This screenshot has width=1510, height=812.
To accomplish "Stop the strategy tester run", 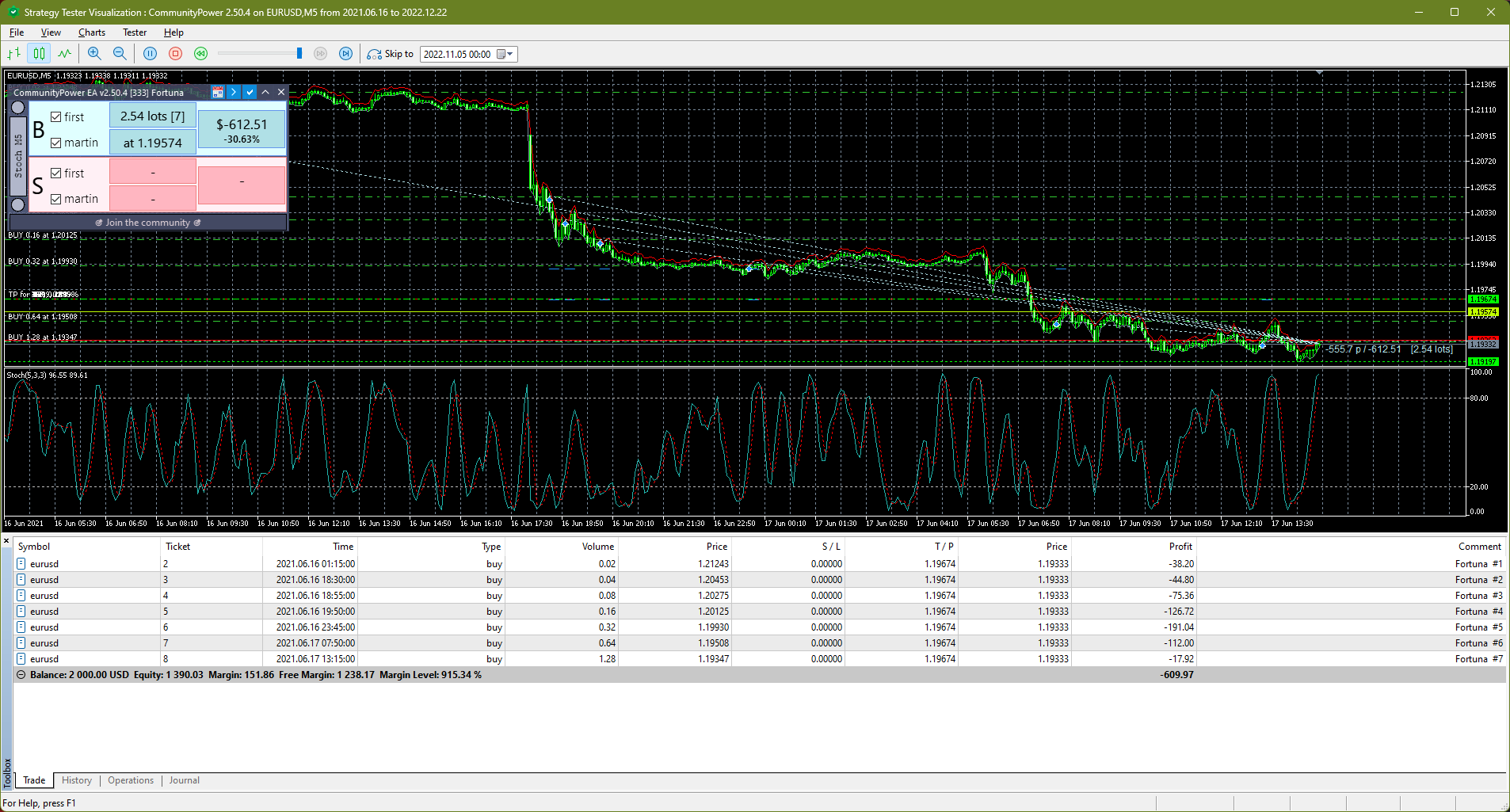I will 176,54.
